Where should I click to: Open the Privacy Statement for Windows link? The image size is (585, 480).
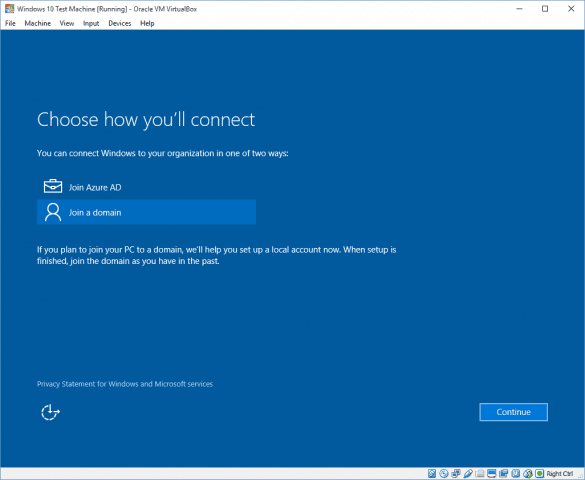125,384
